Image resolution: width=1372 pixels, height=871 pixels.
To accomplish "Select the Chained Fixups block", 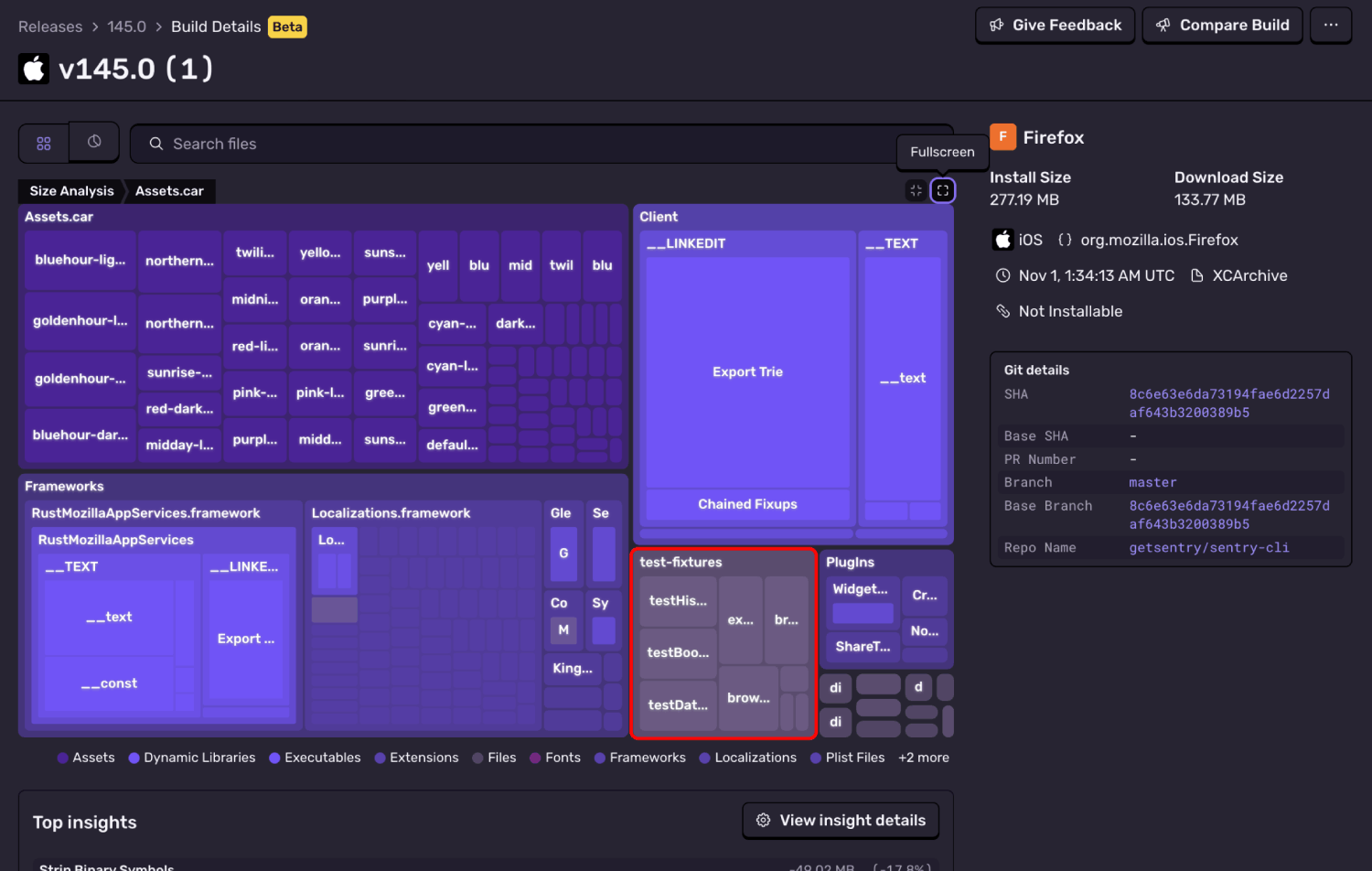I will coord(747,504).
